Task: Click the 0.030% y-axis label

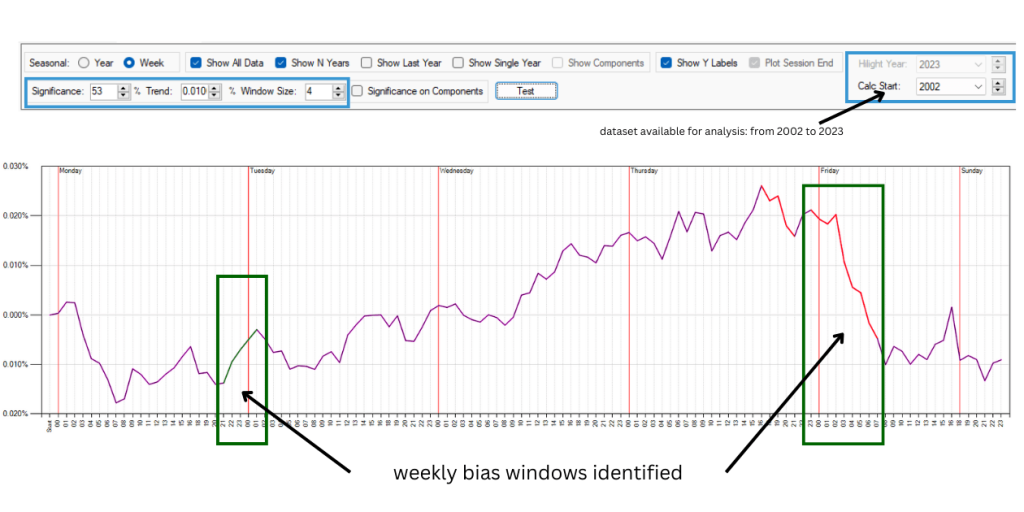Action: 16,166
